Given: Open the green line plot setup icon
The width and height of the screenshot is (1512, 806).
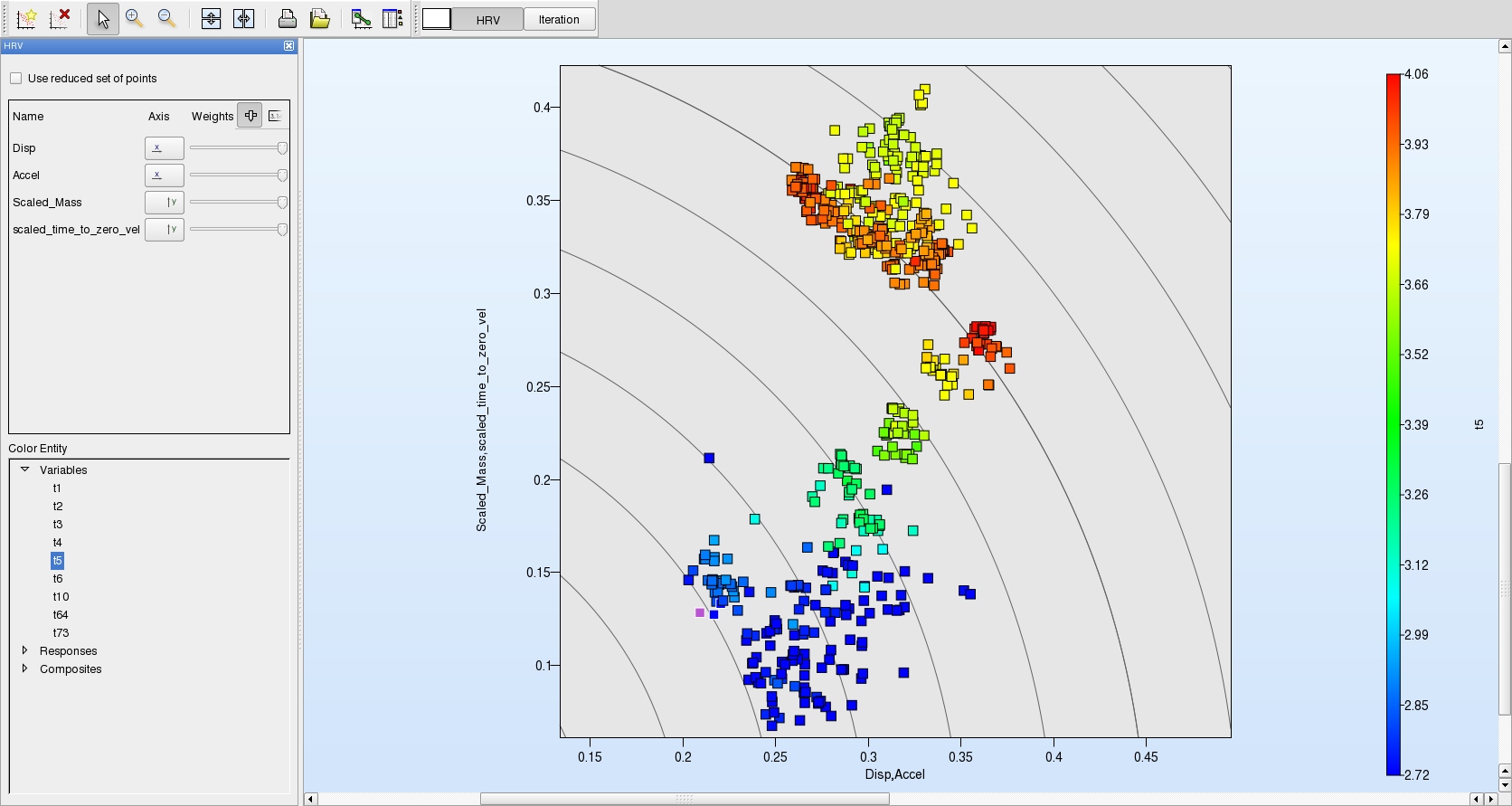Looking at the screenshot, I should [x=362, y=18].
